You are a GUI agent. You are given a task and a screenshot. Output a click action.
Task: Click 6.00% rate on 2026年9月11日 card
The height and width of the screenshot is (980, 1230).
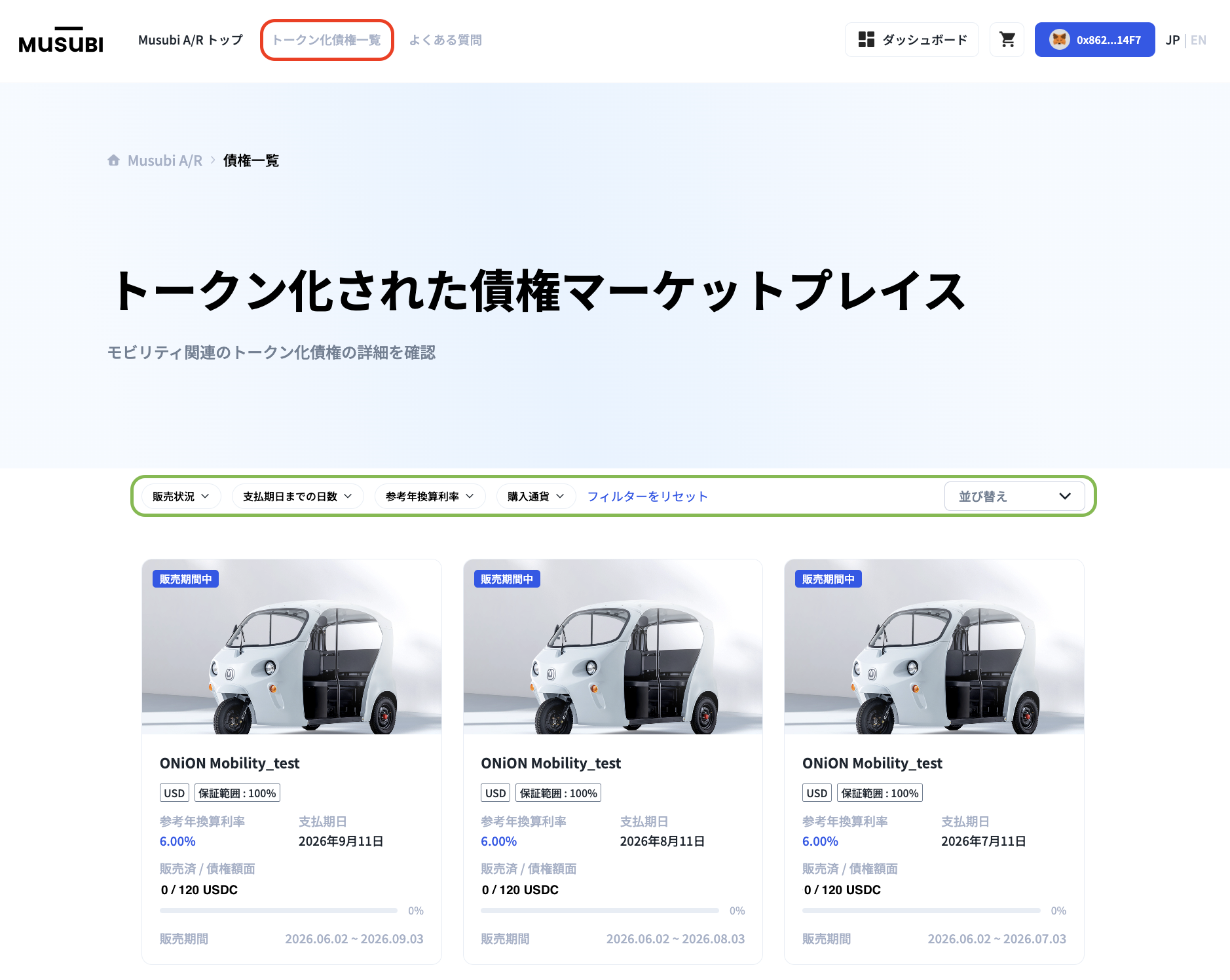177,842
